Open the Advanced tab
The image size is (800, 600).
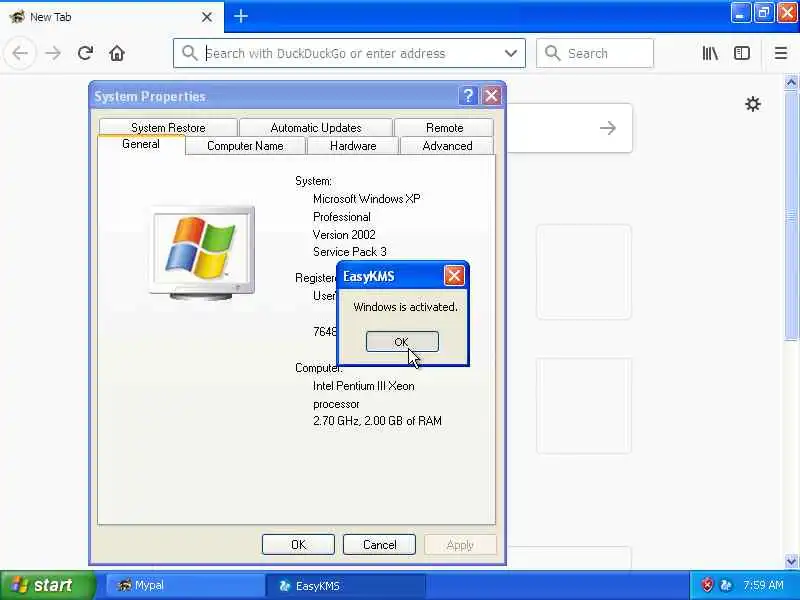point(447,146)
